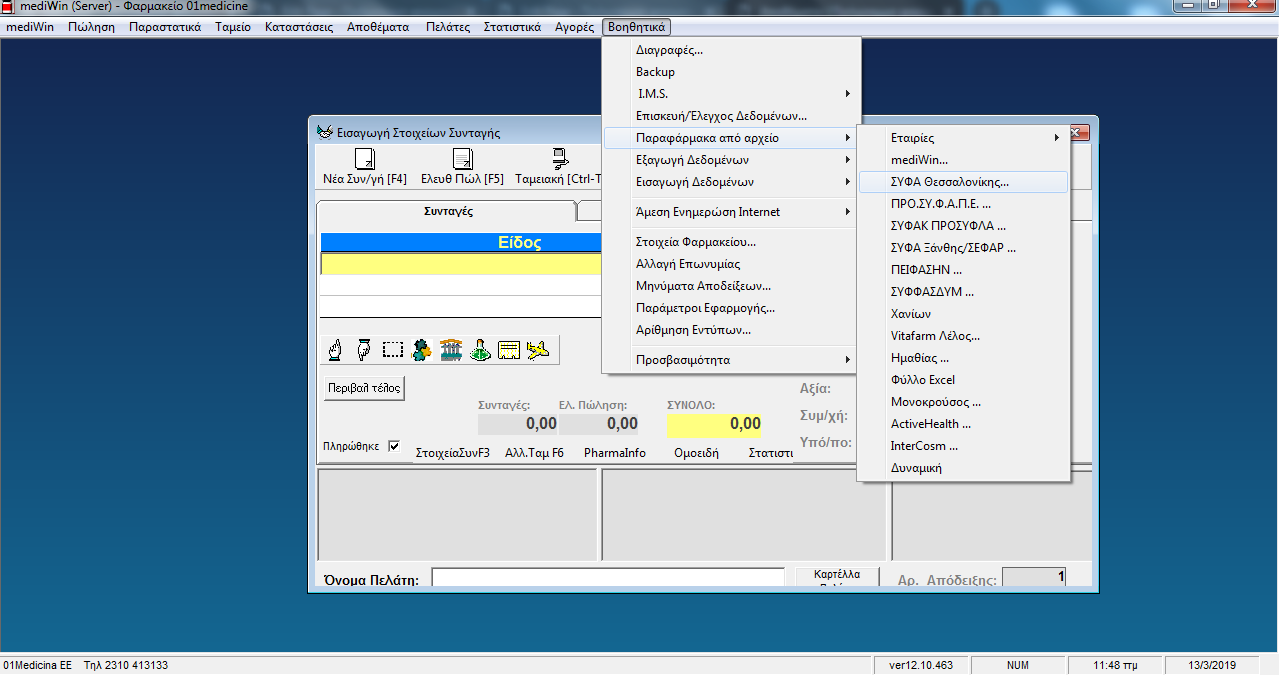1279x675 pixels.
Task: Open Μηνύματα Αποδείξεων...
Action: (732, 286)
